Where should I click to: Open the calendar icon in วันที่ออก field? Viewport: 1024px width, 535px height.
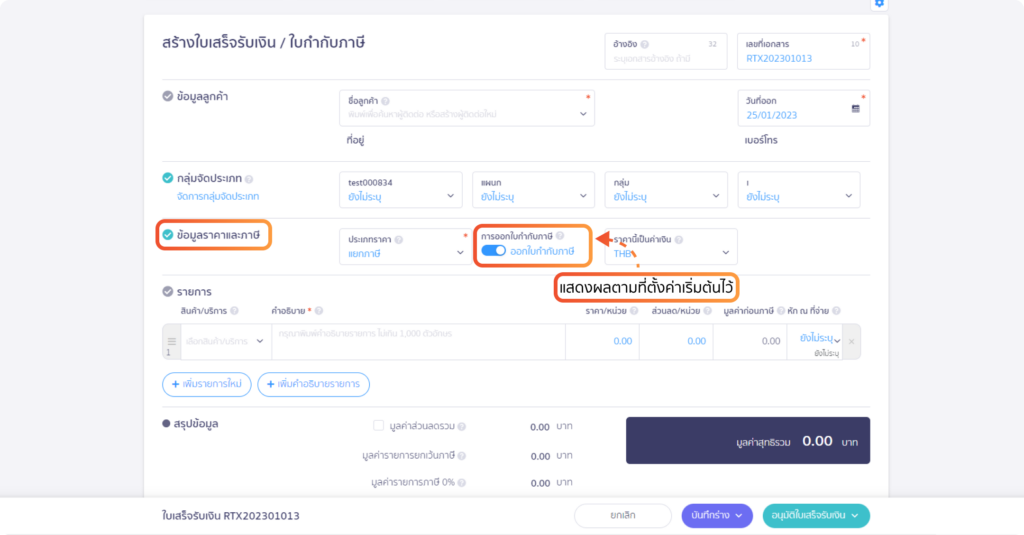pyautogui.click(x=855, y=108)
